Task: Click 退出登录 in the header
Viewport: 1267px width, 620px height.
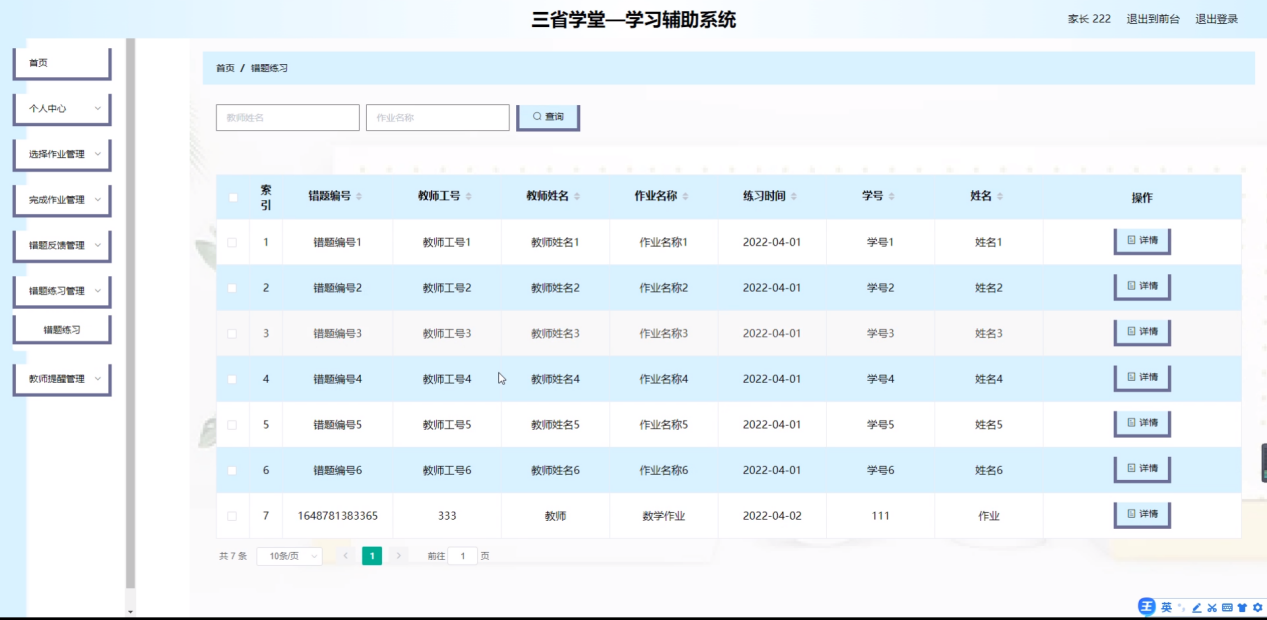Action: point(1217,19)
